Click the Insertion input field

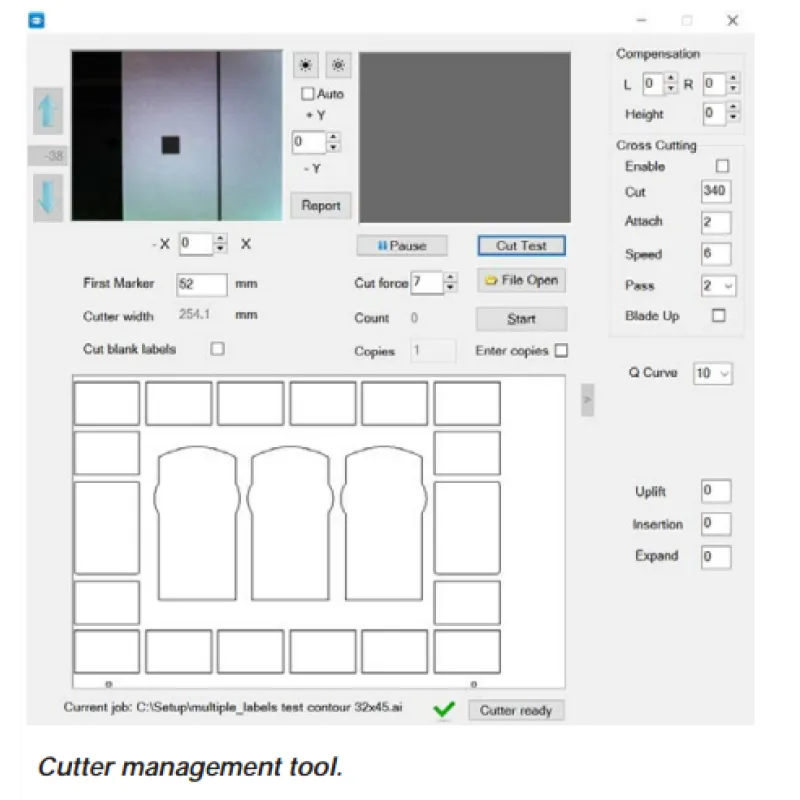(x=716, y=523)
